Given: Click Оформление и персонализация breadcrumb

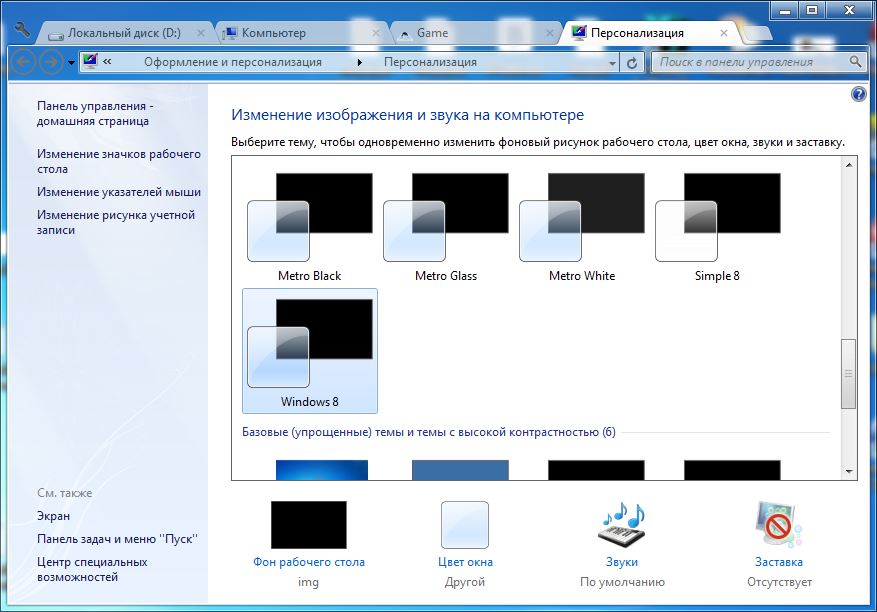Looking at the screenshot, I should point(233,62).
